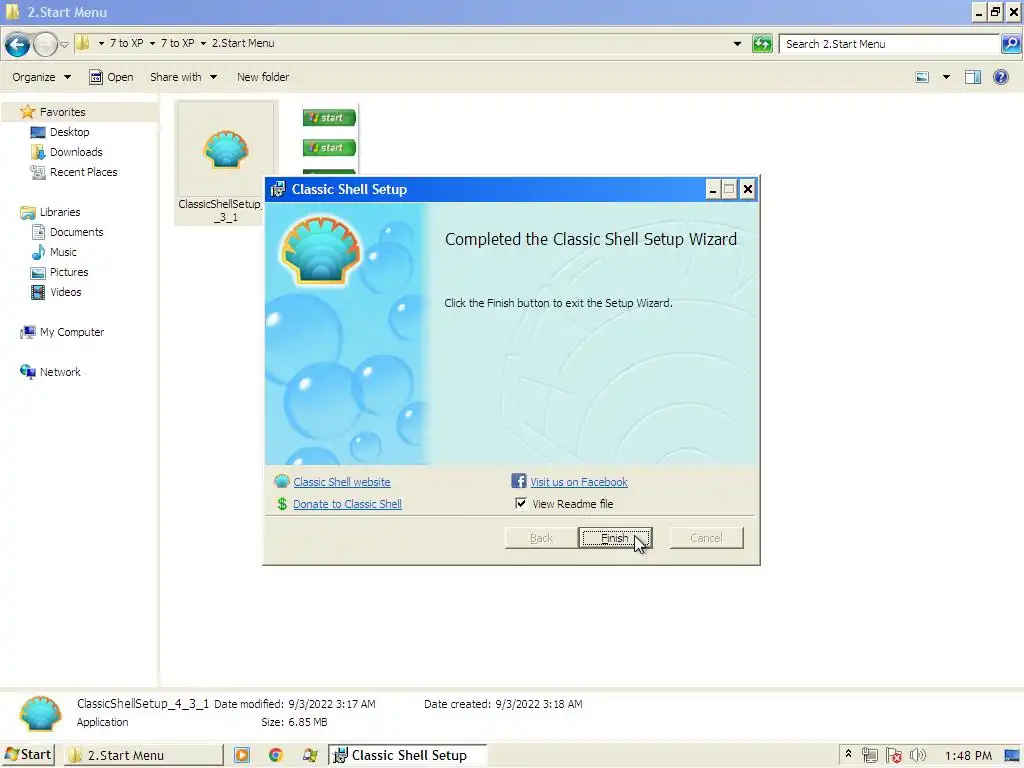
Task: Click the green dollar donate icon
Action: (282, 504)
